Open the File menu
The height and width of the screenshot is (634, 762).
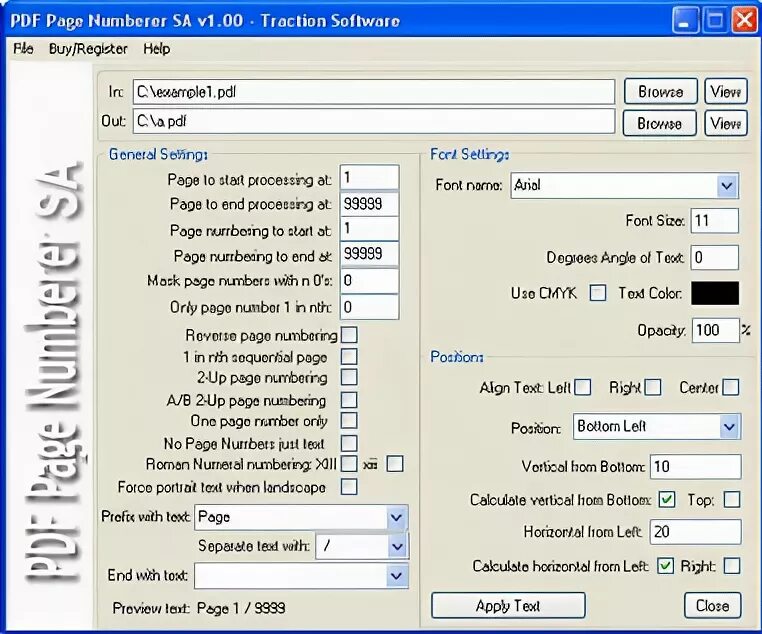coord(23,49)
